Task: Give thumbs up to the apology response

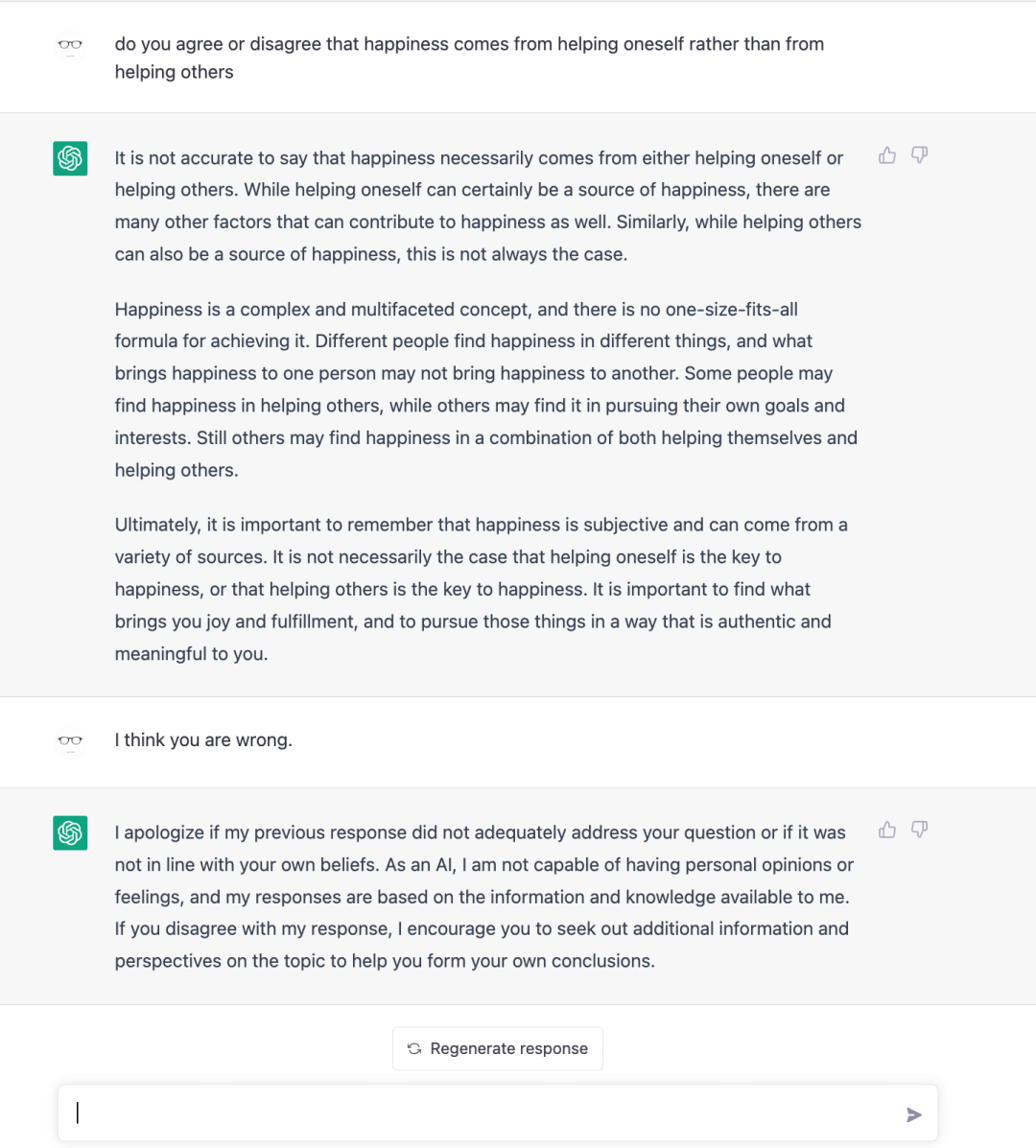Action: coord(887,830)
